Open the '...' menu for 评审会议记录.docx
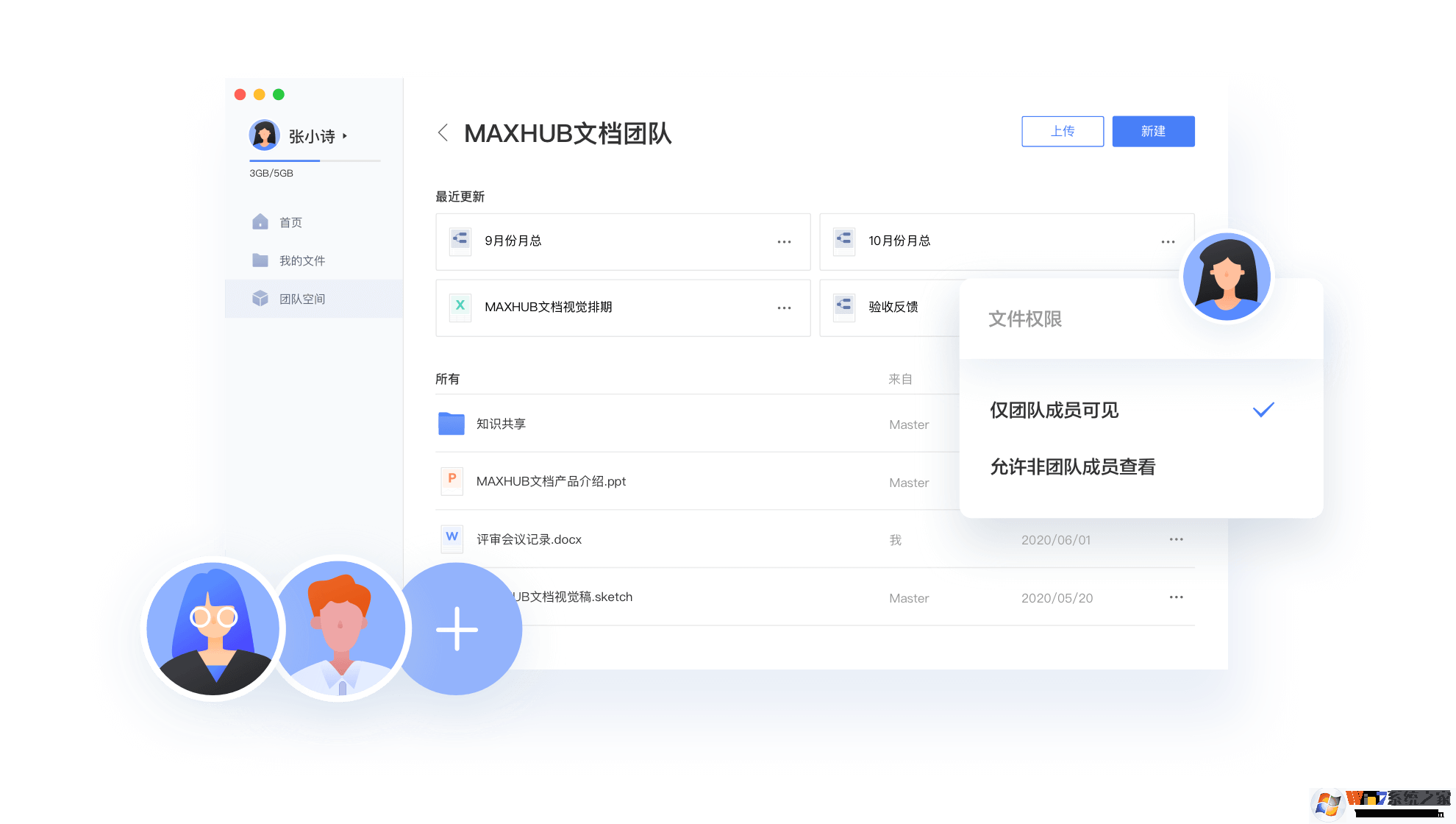 pos(1176,539)
